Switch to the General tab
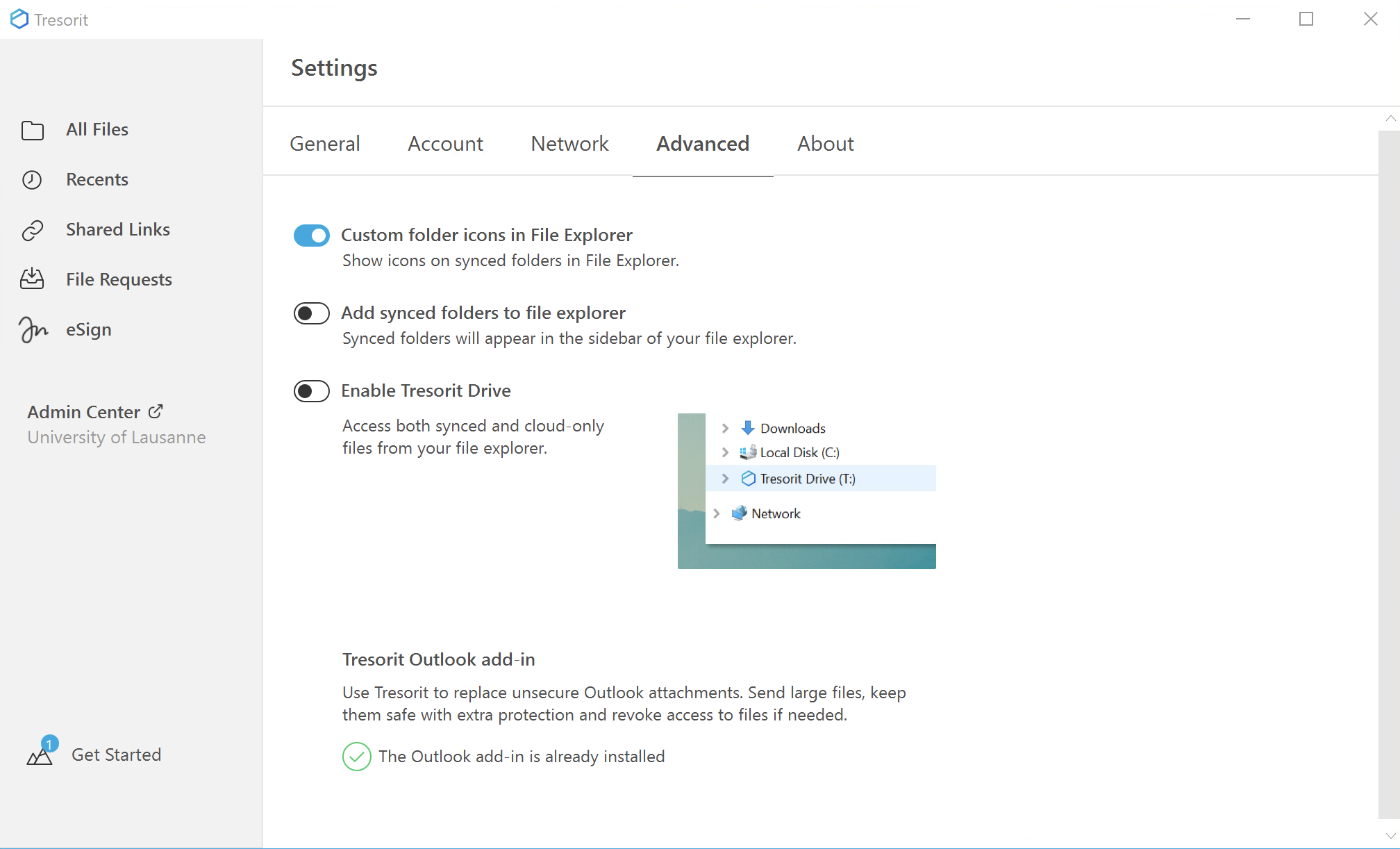This screenshot has width=1400, height=849. 324,144
